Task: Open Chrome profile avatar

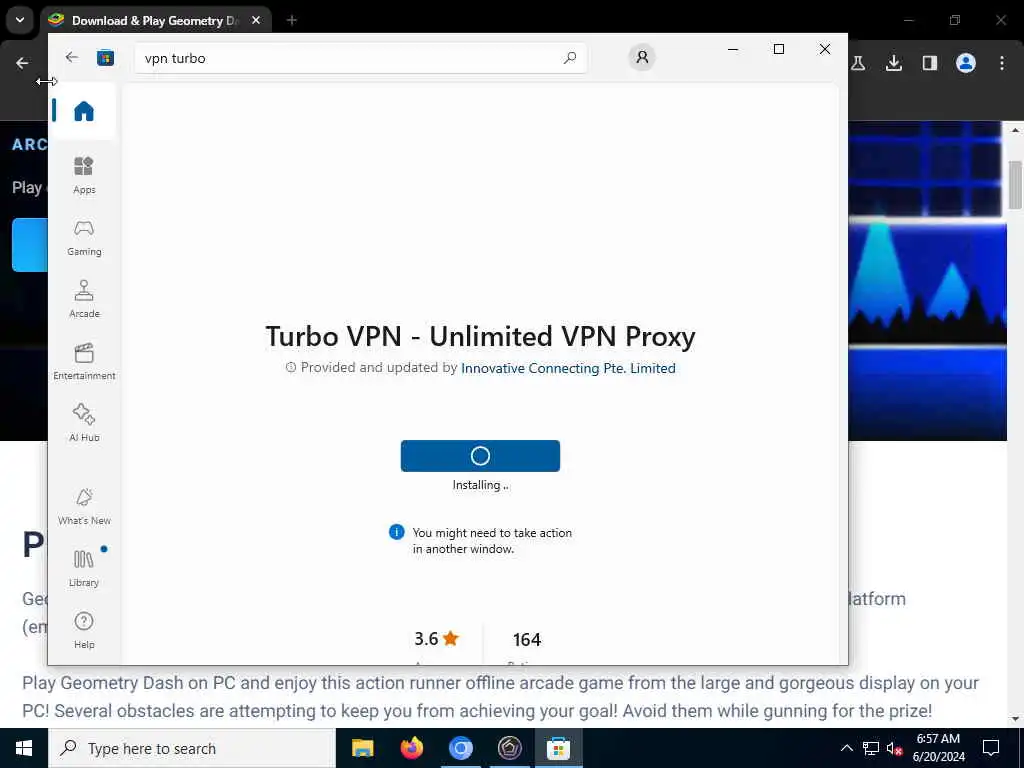Action: pos(966,63)
